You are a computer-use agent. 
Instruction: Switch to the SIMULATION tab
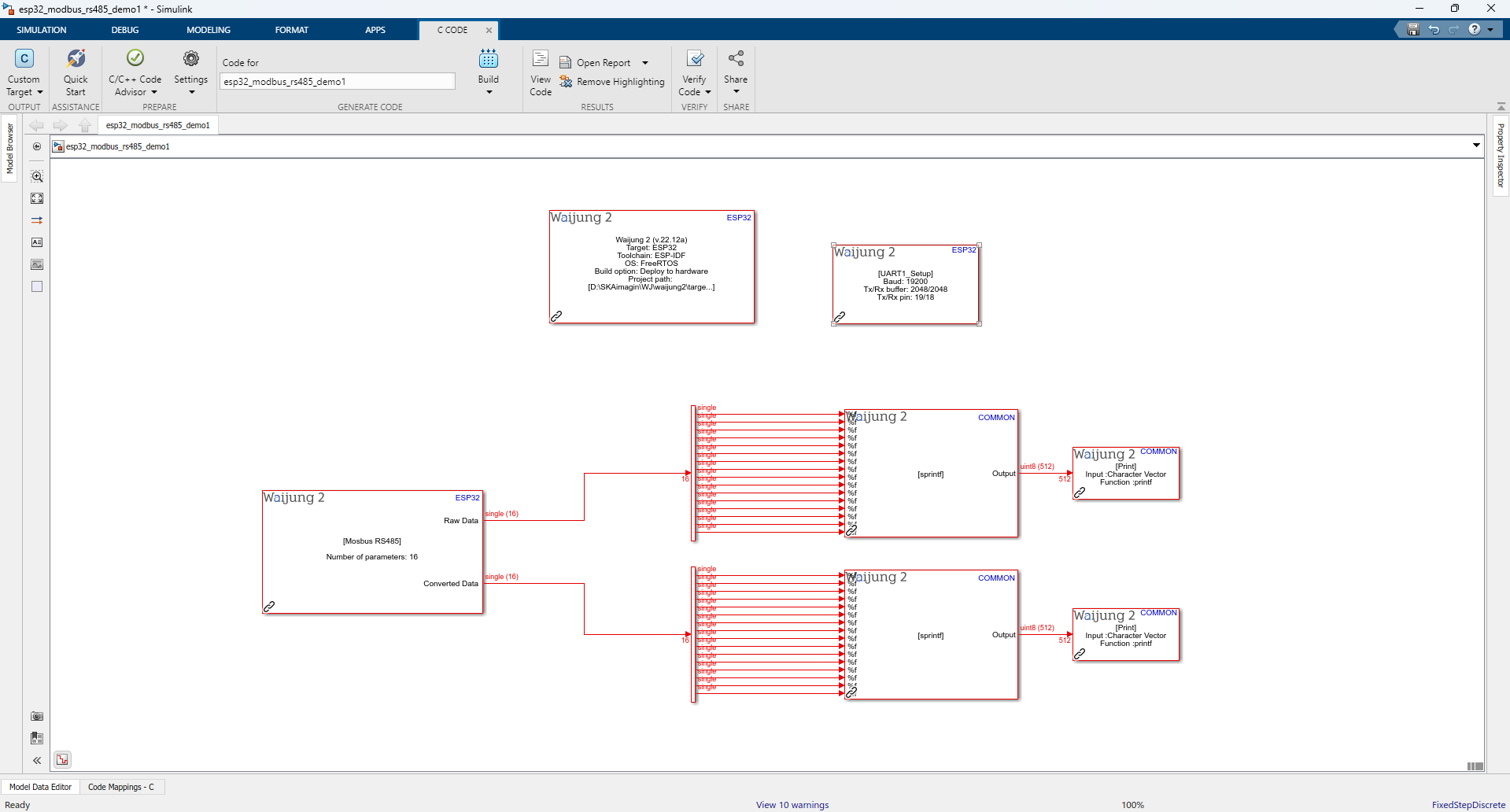[42, 30]
